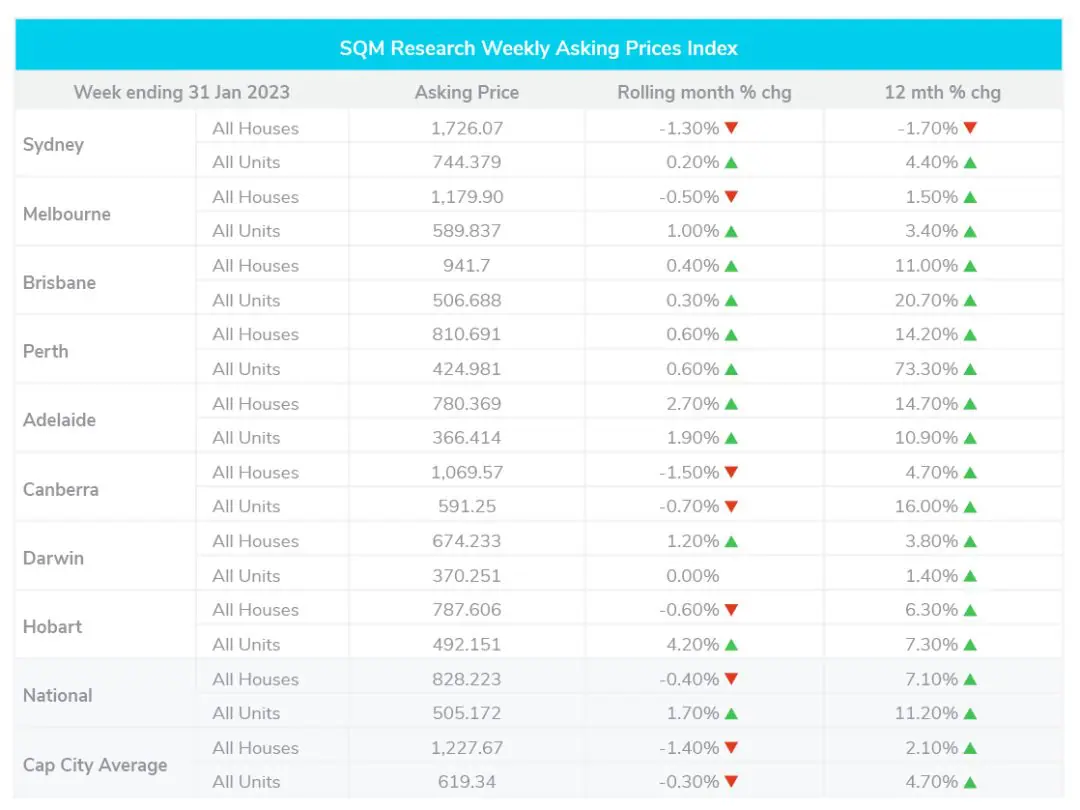The width and height of the screenshot is (1080, 810).
Task: Select the Rolling month % chg header
Action: click(x=704, y=92)
